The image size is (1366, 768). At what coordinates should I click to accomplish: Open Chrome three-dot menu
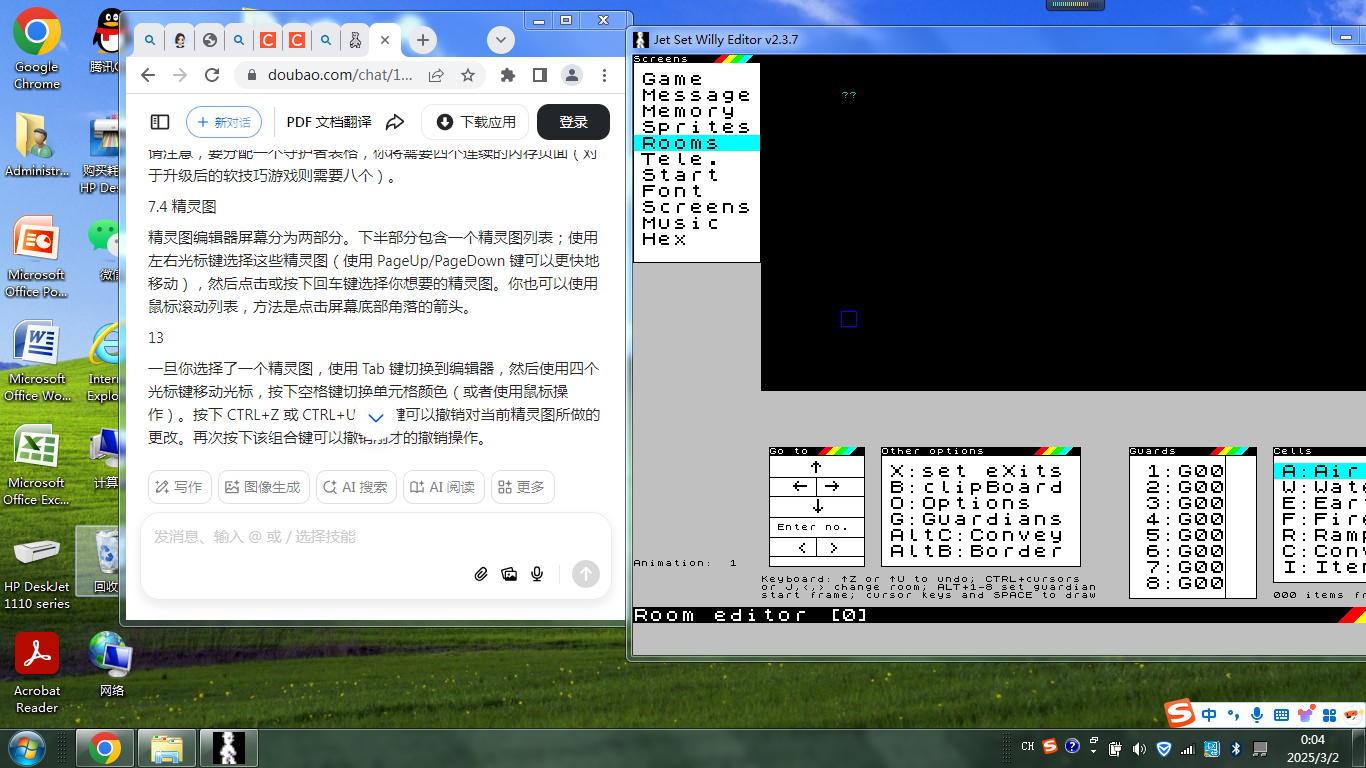pyautogui.click(x=604, y=75)
